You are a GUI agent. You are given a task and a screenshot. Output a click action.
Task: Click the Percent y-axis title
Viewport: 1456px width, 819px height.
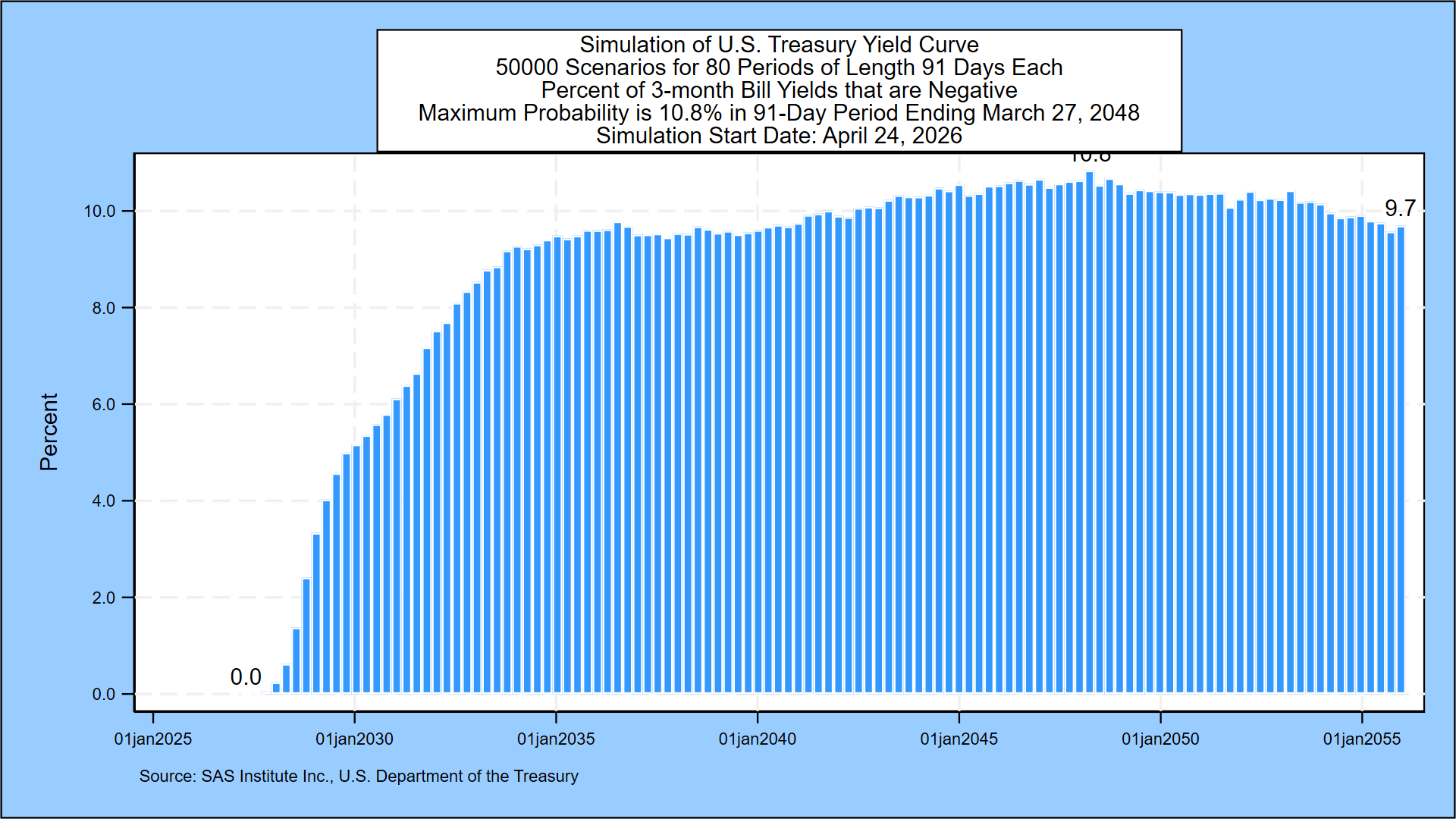(x=49, y=431)
